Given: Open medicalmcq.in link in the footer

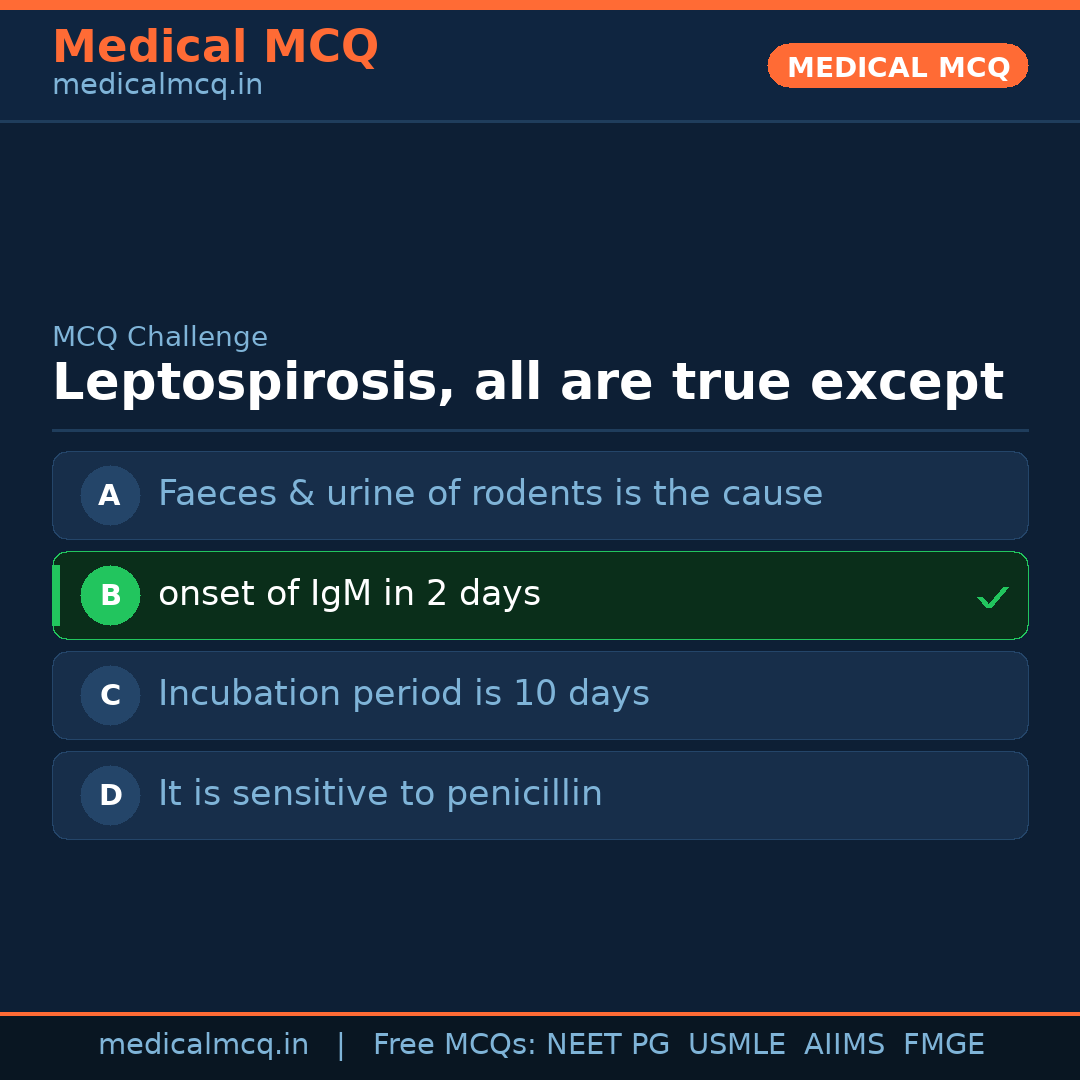Looking at the screenshot, I should (x=203, y=1045).
